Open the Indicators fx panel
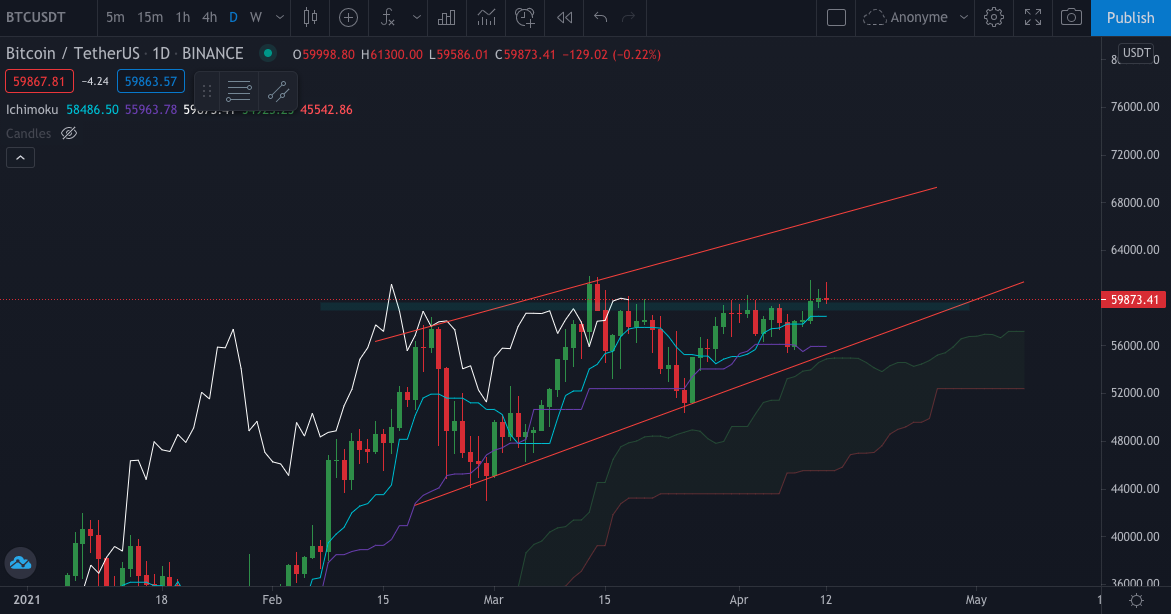The image size is (1171, 614). pos(386,18)
